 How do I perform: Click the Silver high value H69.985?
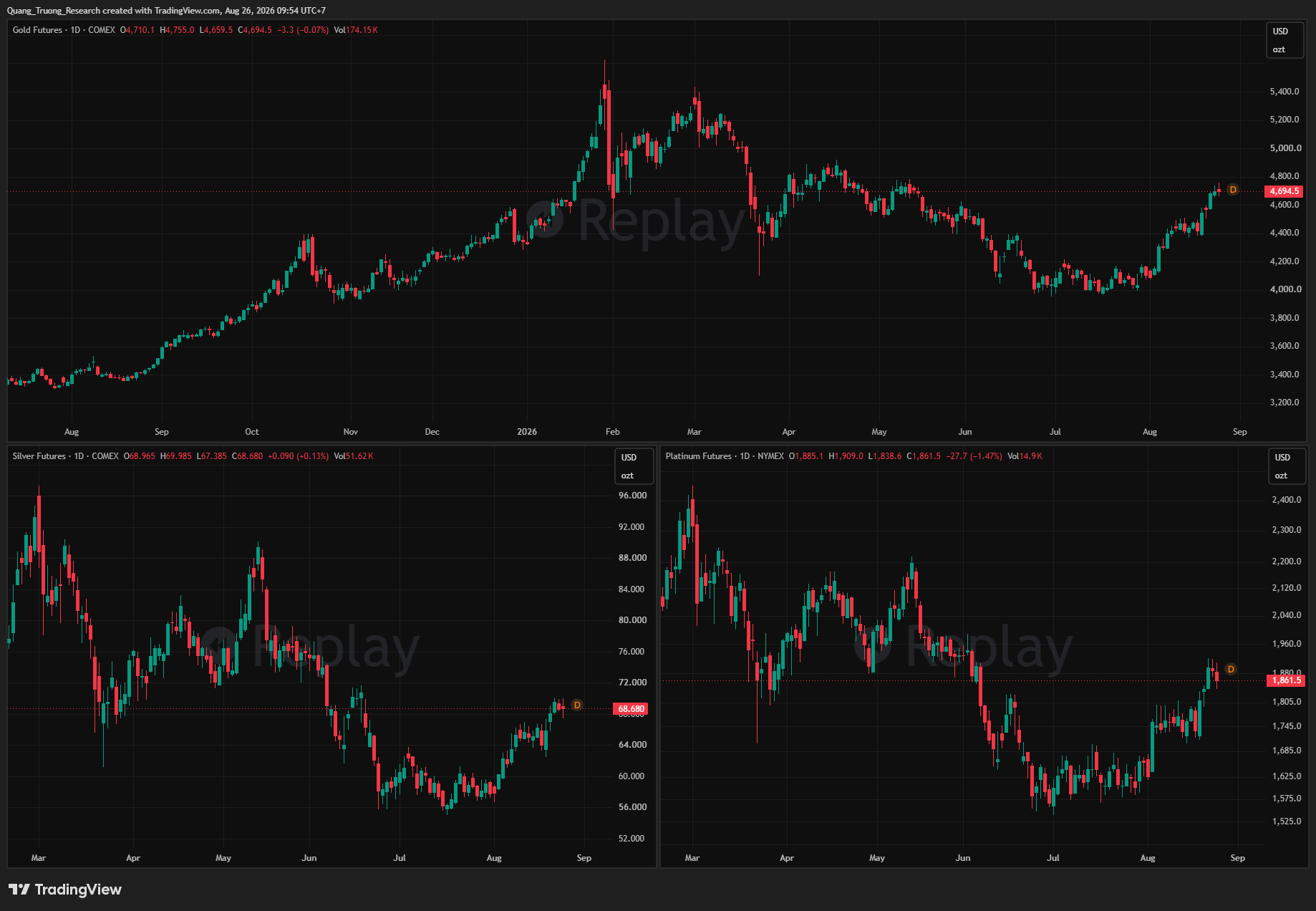(x=176, y=456)
